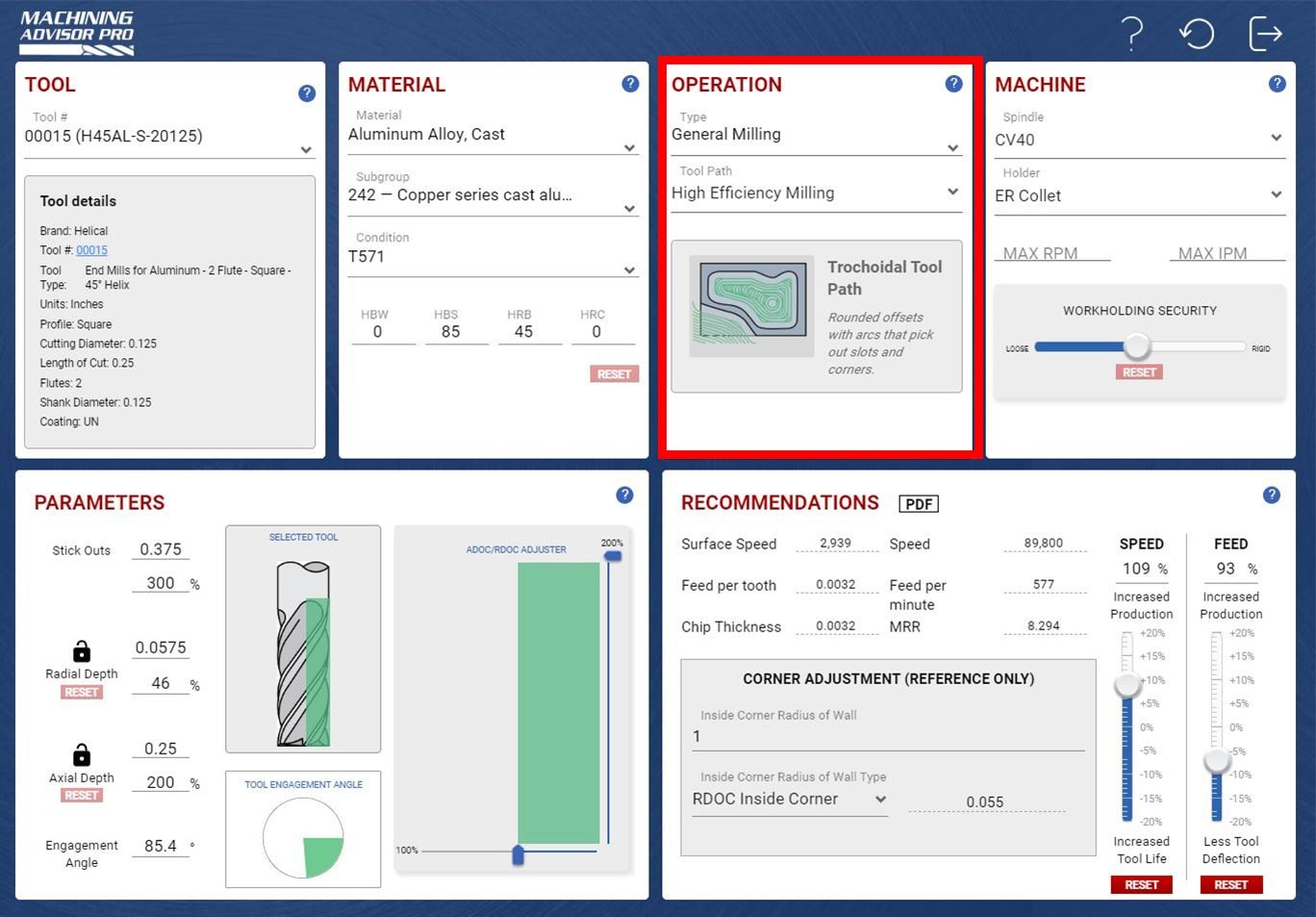Click the RDOC horizontal adjuster handle
Image resolution: width=1316 pixels, height=917 pixels.
pyautogui.click(x=519, y=853)
